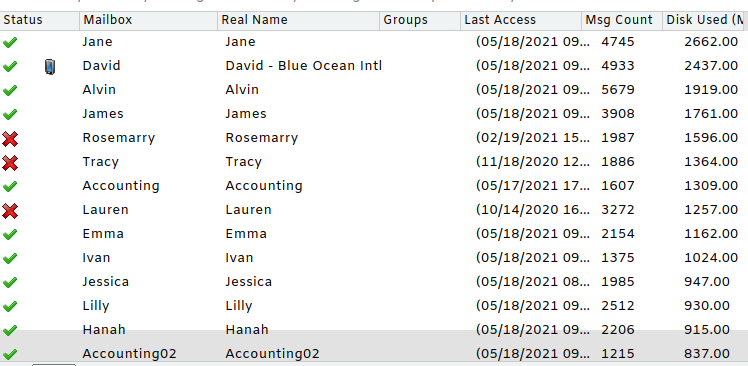Screen dimensions: 748x366
Task: Select David - Blue Ocean Intl entry
Action: pyautogui.click(x=303, y=65)
